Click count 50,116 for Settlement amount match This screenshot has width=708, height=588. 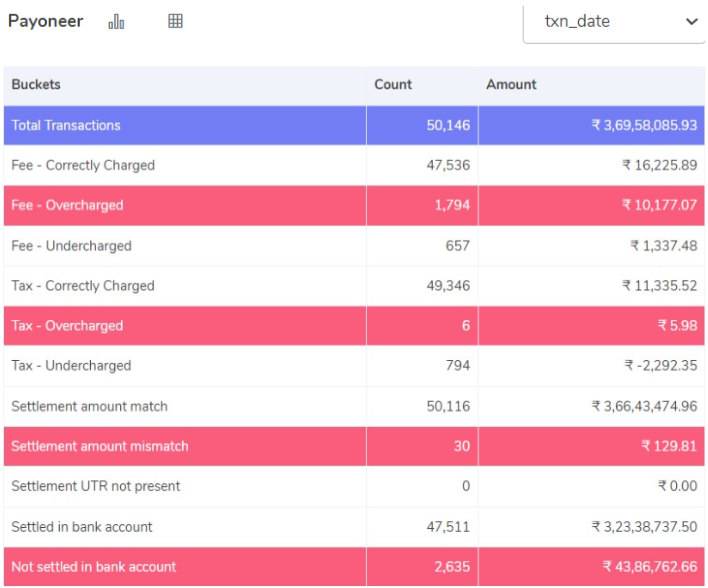[448, 406]
